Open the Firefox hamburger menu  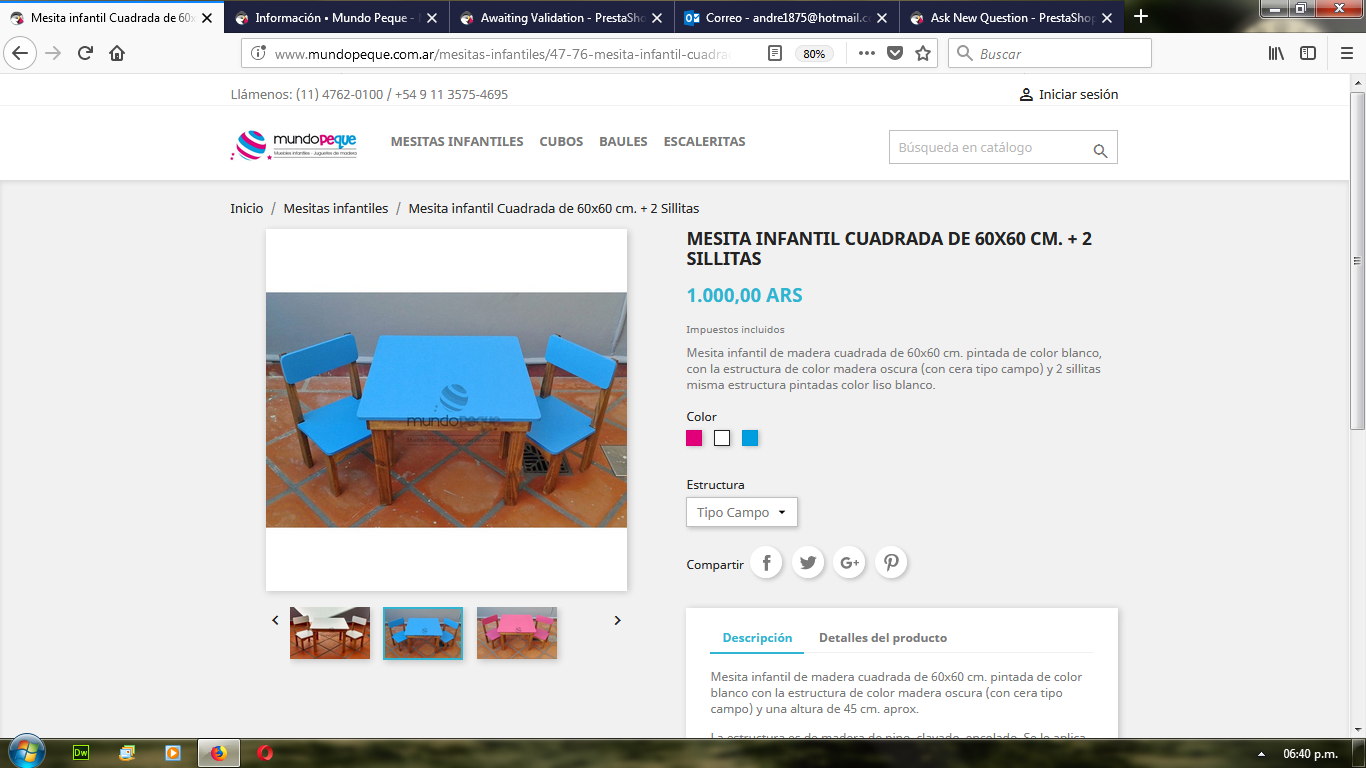pyautogui.click(x=1346, y=54)
